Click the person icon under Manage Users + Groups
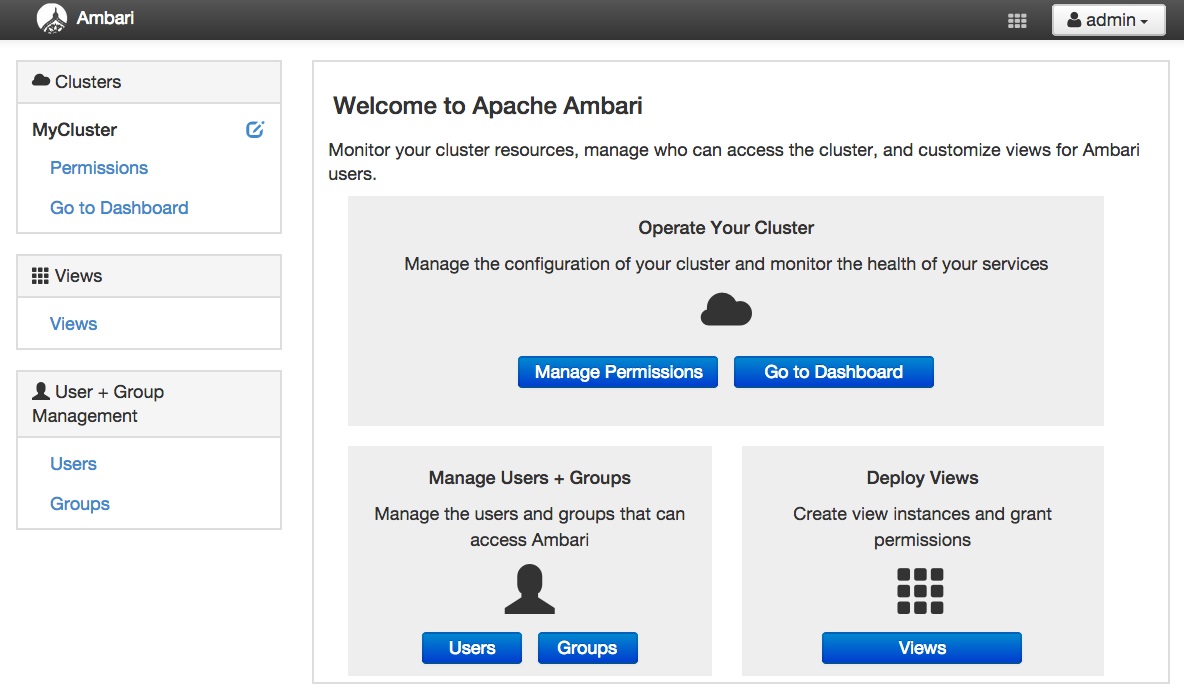Viewport: 1184px width, 694px height. point(529,590)
